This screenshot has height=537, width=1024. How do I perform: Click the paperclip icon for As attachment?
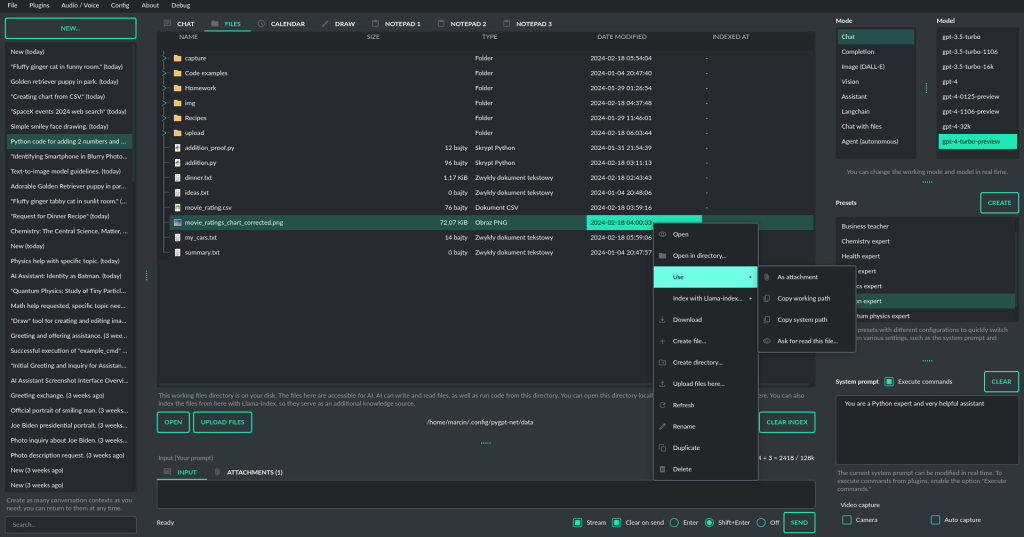[x=767, y=277]
